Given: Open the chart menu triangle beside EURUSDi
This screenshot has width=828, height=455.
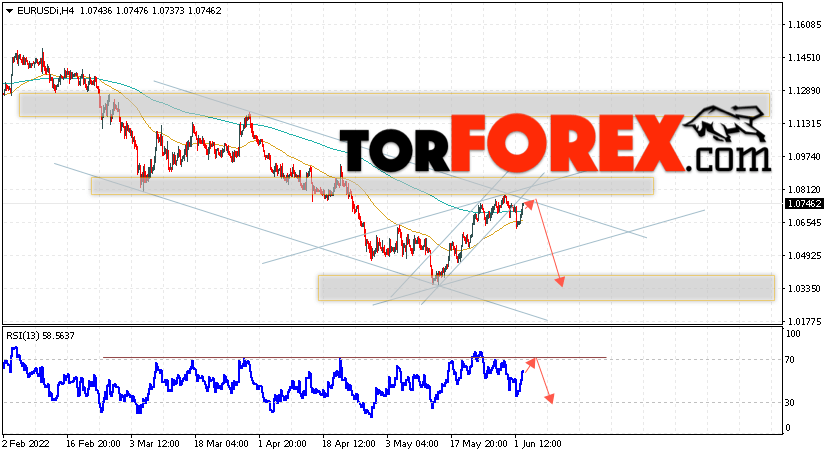Looking at the screenshot, I should pyautogui.click(x=10, y=11).
